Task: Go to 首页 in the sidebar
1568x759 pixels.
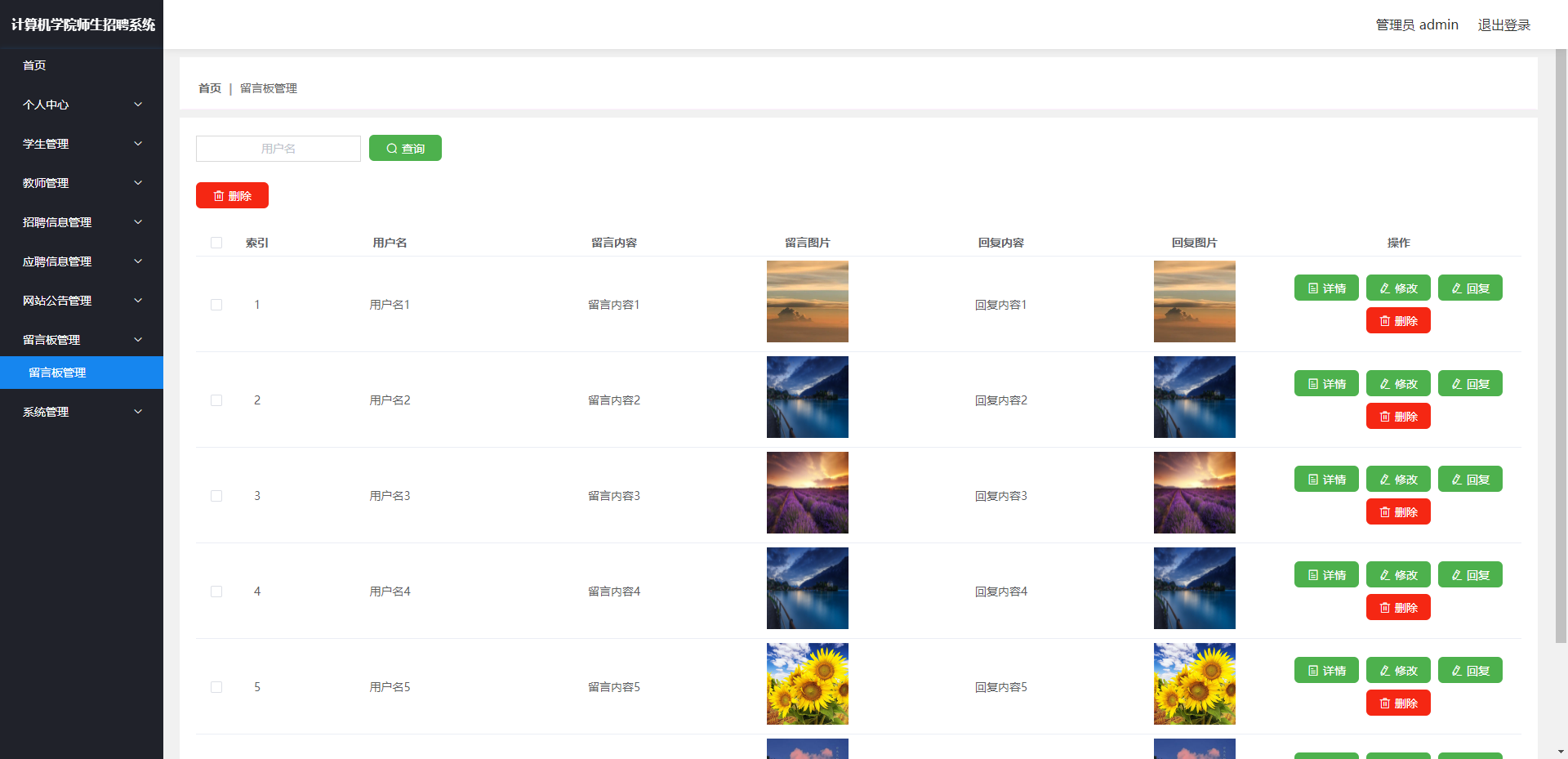Action: pyautogui.click(x=34, y=65)
